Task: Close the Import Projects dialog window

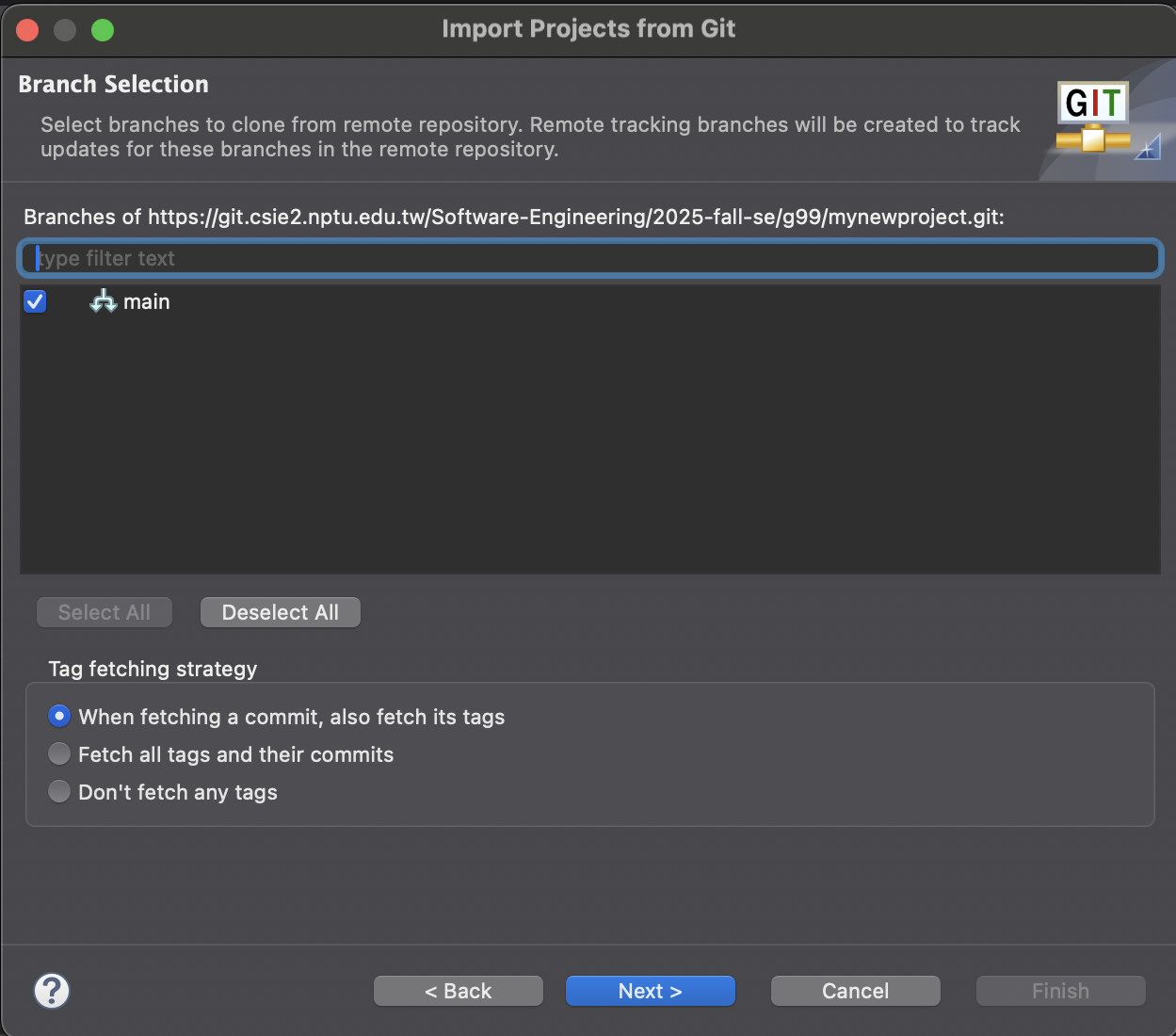Action: (28, 30)
